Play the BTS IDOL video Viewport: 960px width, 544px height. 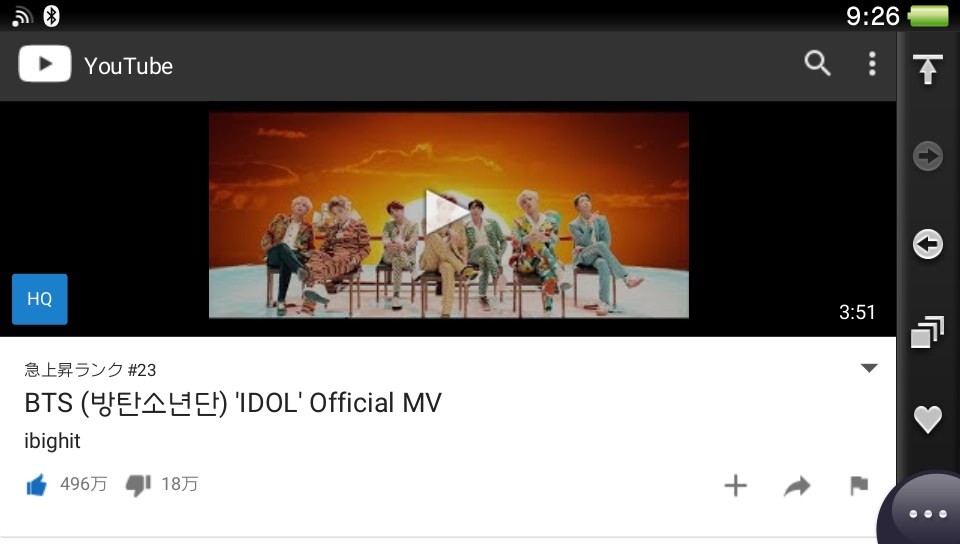coord(448,212)
